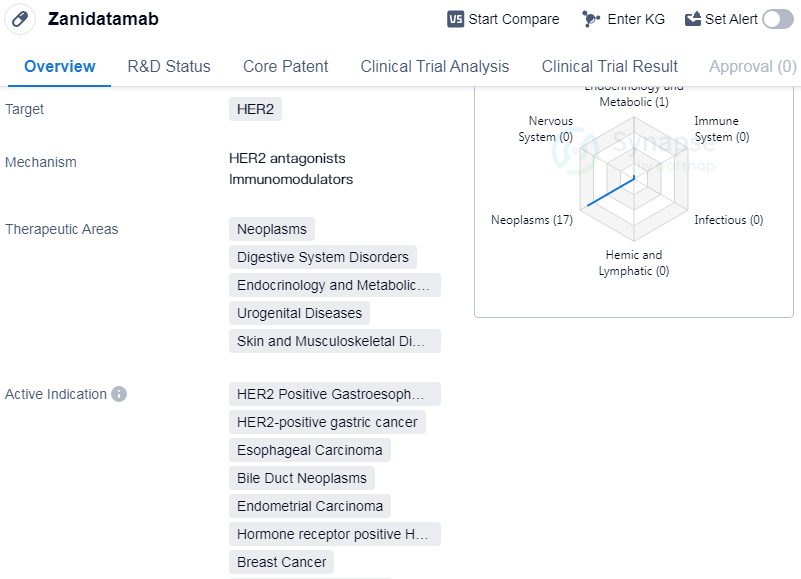Click info icon next to Active Indication
The height and width of the screenshot is (579, 801).
(119, 394)
